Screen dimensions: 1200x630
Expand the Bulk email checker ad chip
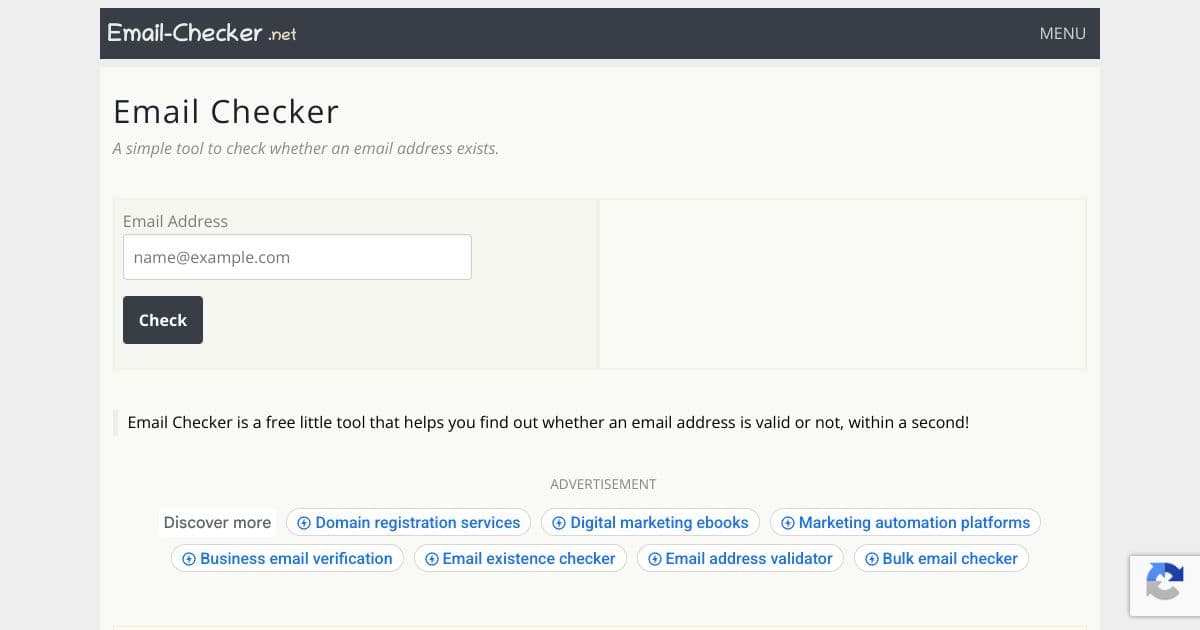941,558
